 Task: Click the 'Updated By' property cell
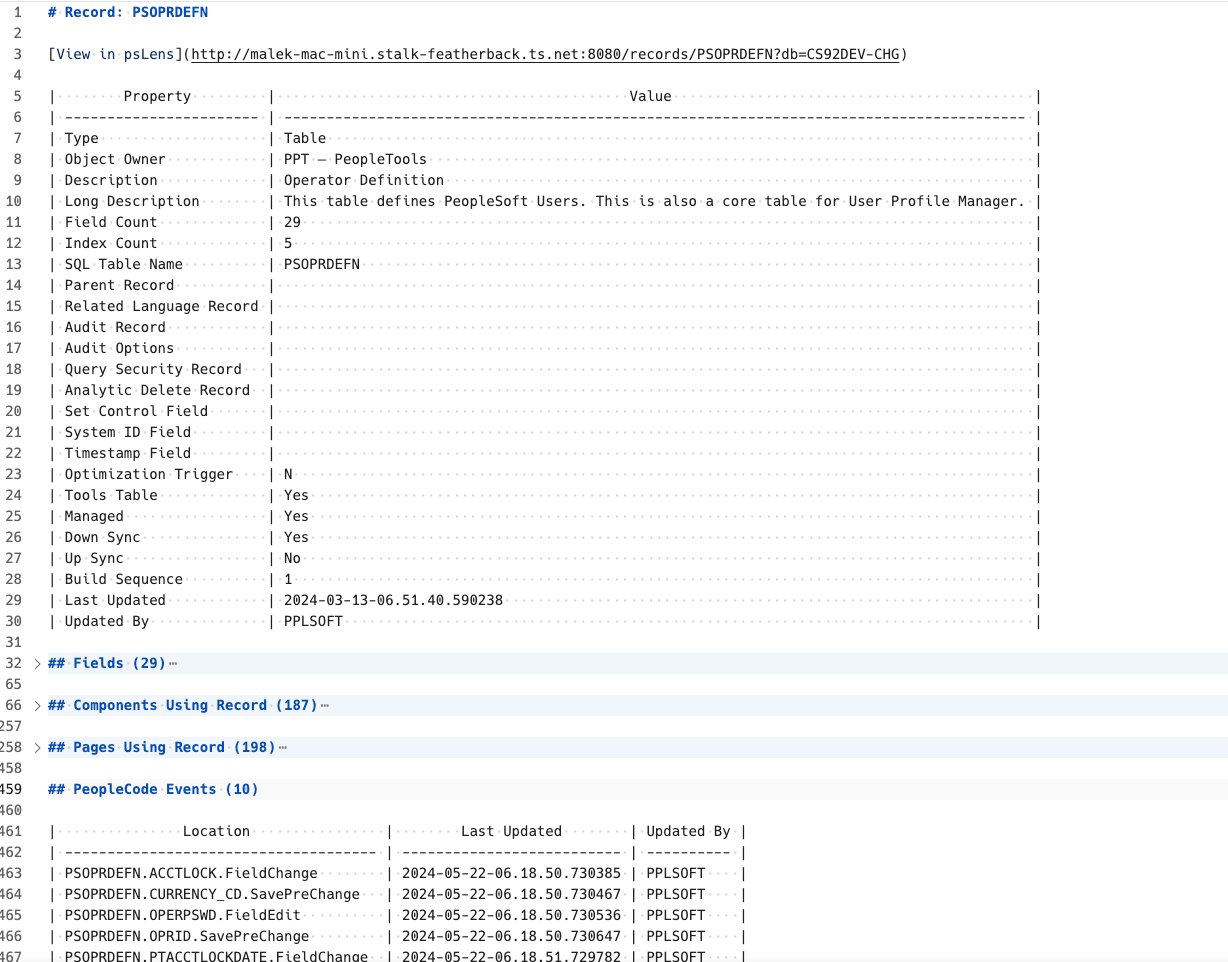point(107,621)
